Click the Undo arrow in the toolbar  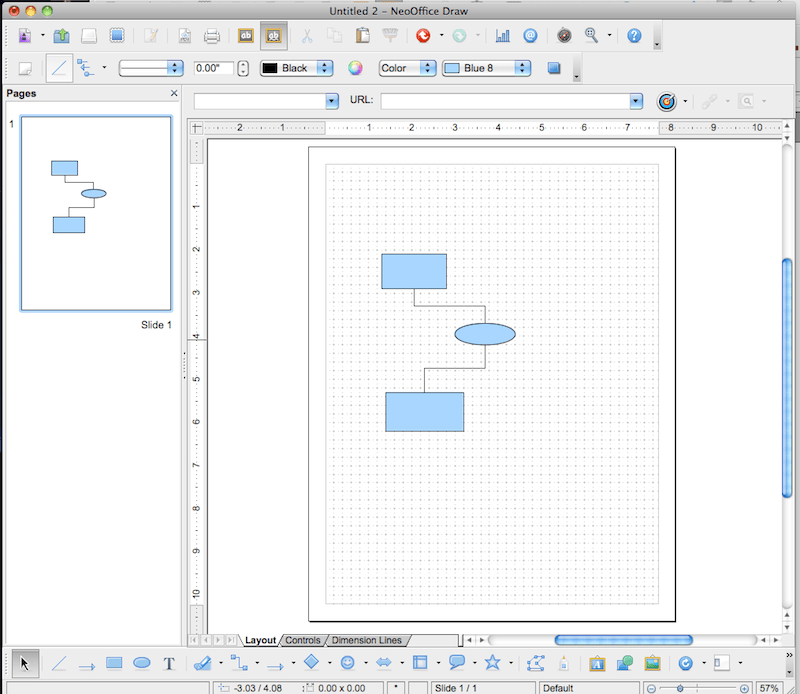tap(423, 35)
